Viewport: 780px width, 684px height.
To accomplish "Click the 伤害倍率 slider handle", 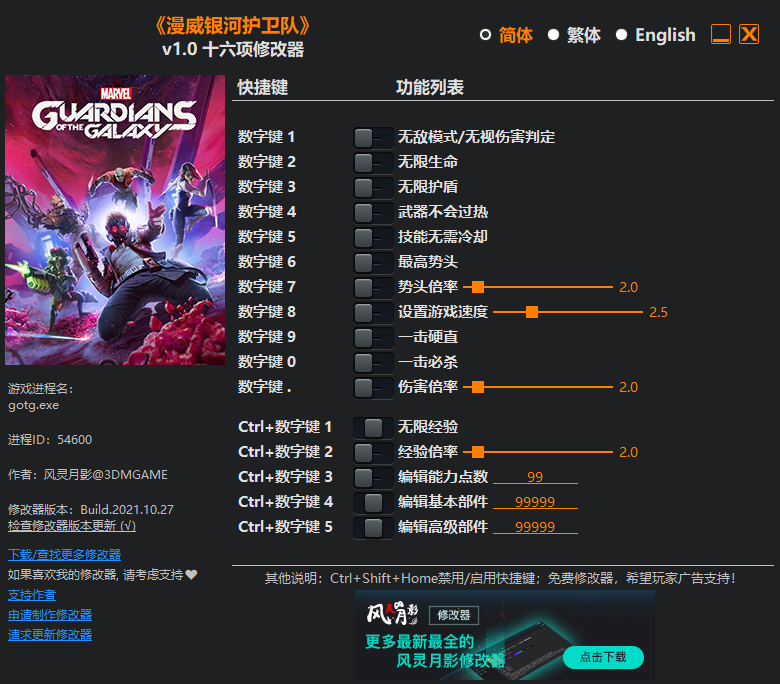I will (x=478, y=387).
